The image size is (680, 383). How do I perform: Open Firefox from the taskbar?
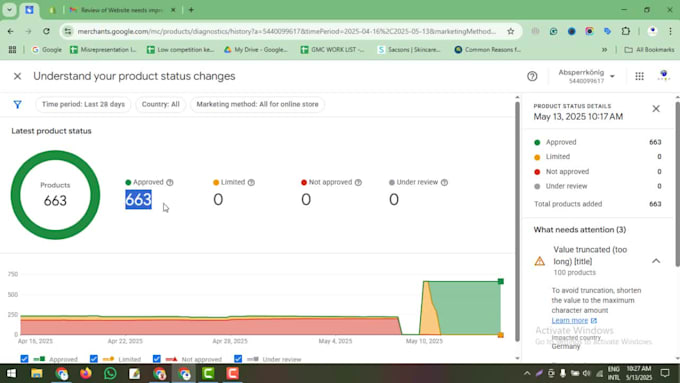86,373
